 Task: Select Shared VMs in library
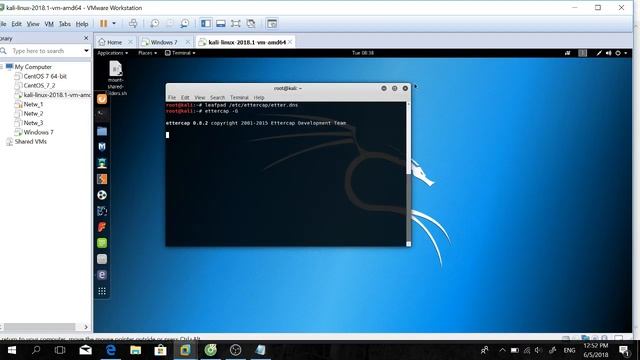pyautogui.click(x=27, y=142)
